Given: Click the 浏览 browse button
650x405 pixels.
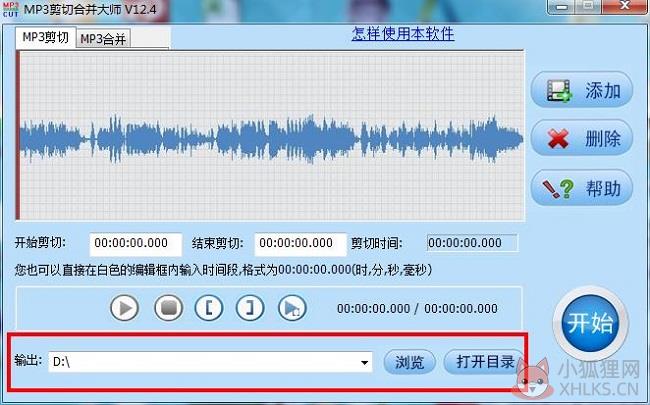Looking at the screenshot, I should (x=409, y=362).
